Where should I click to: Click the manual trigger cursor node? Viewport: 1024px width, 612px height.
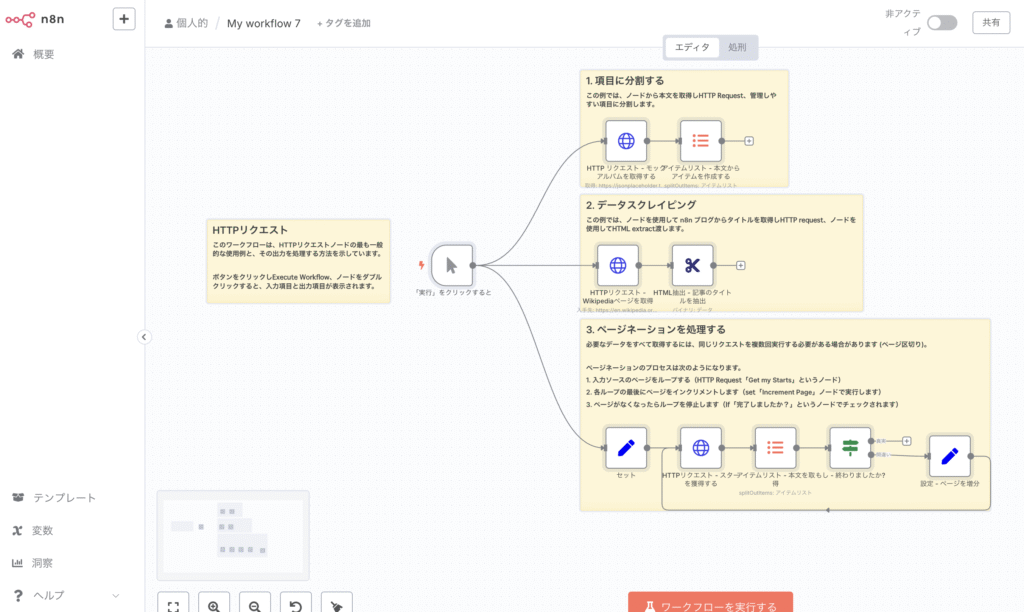click(x=452, y=265)
